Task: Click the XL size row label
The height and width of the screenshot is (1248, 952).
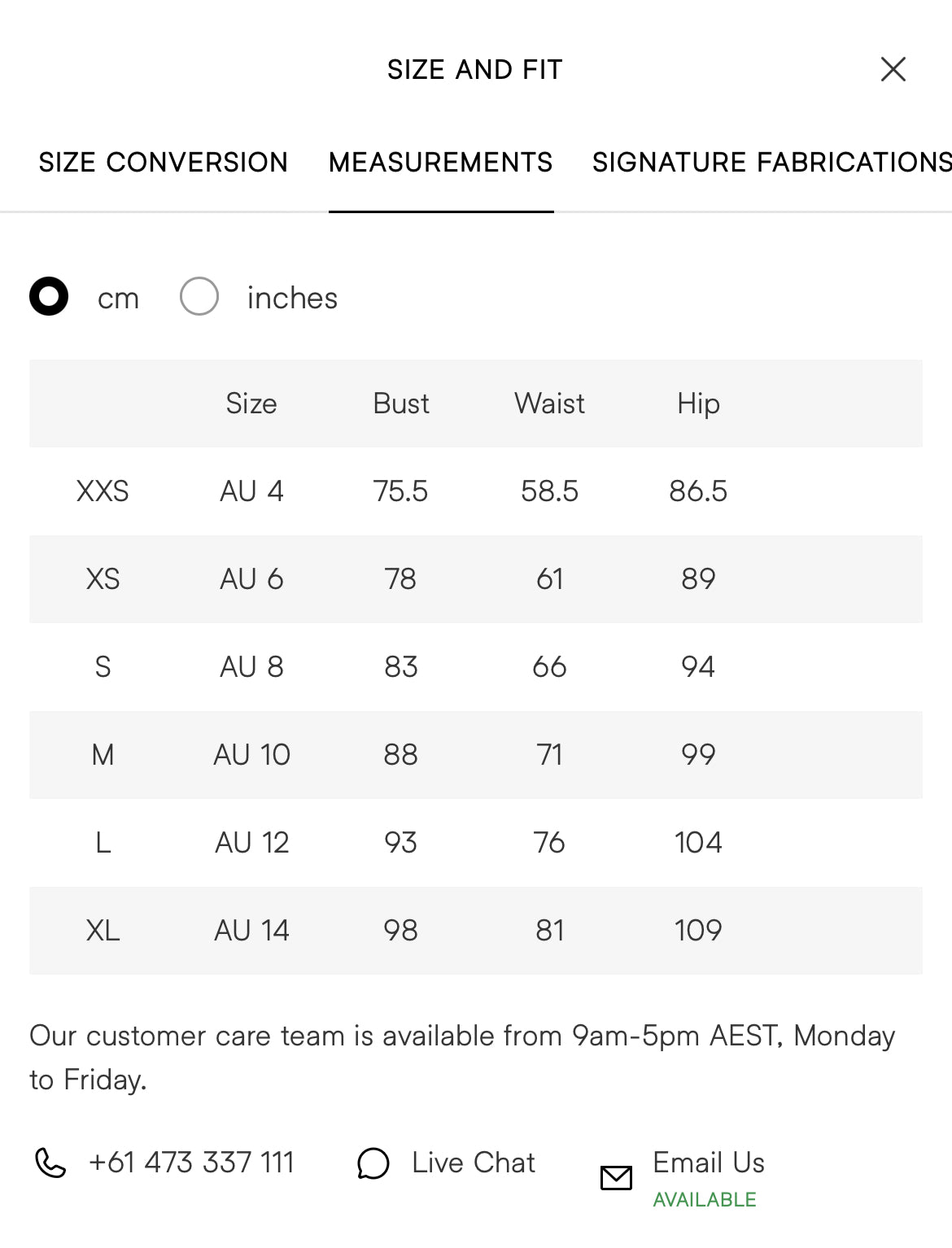Action: point(103,931)
